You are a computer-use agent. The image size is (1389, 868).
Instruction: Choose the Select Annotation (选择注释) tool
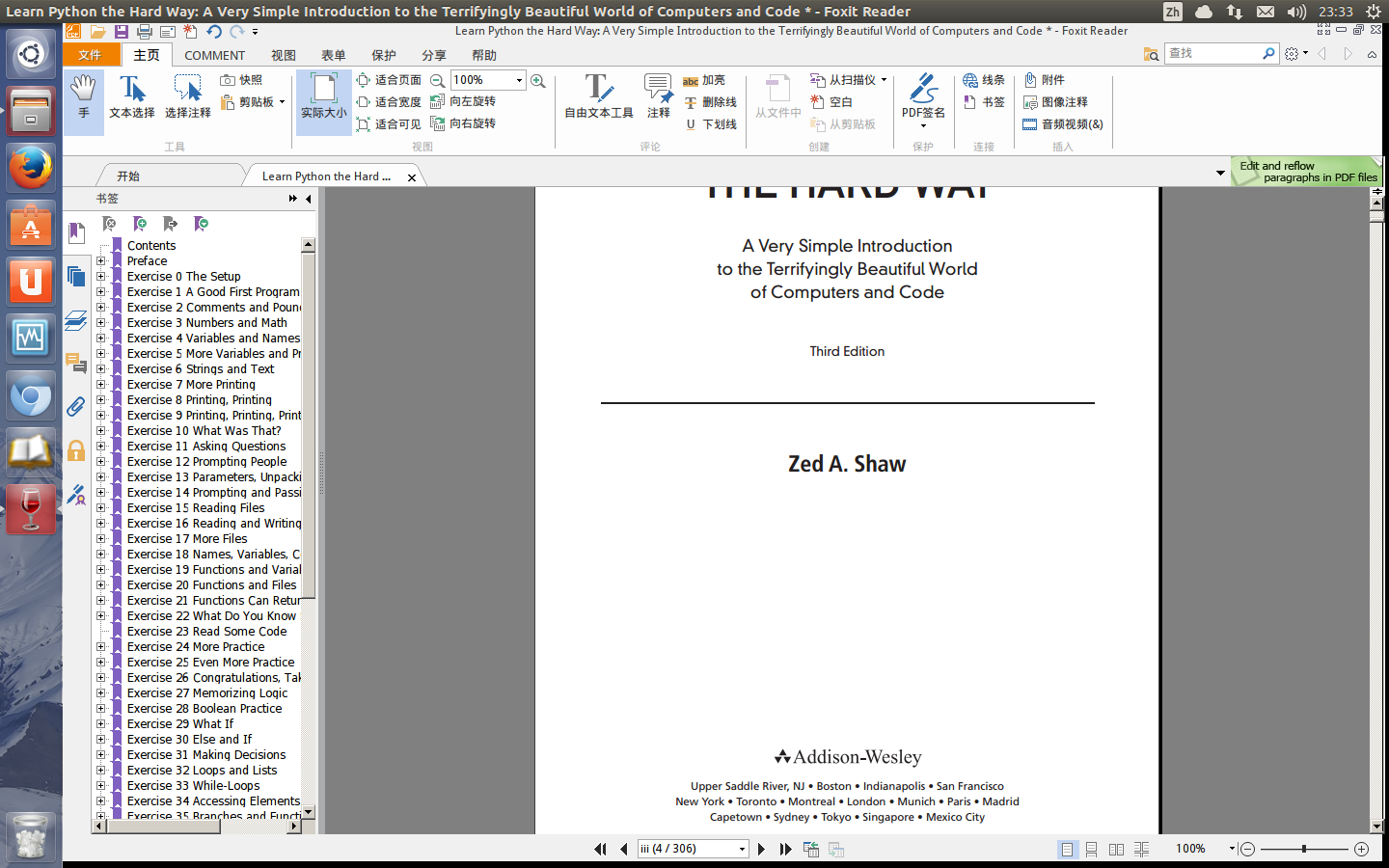188,97
